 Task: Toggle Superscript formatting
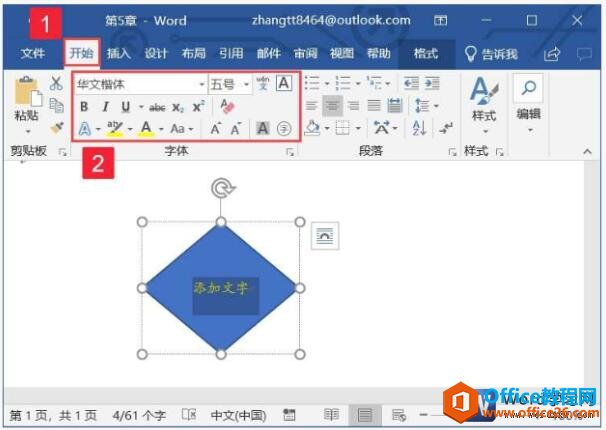pyautogui.click(x=198, y=106)
